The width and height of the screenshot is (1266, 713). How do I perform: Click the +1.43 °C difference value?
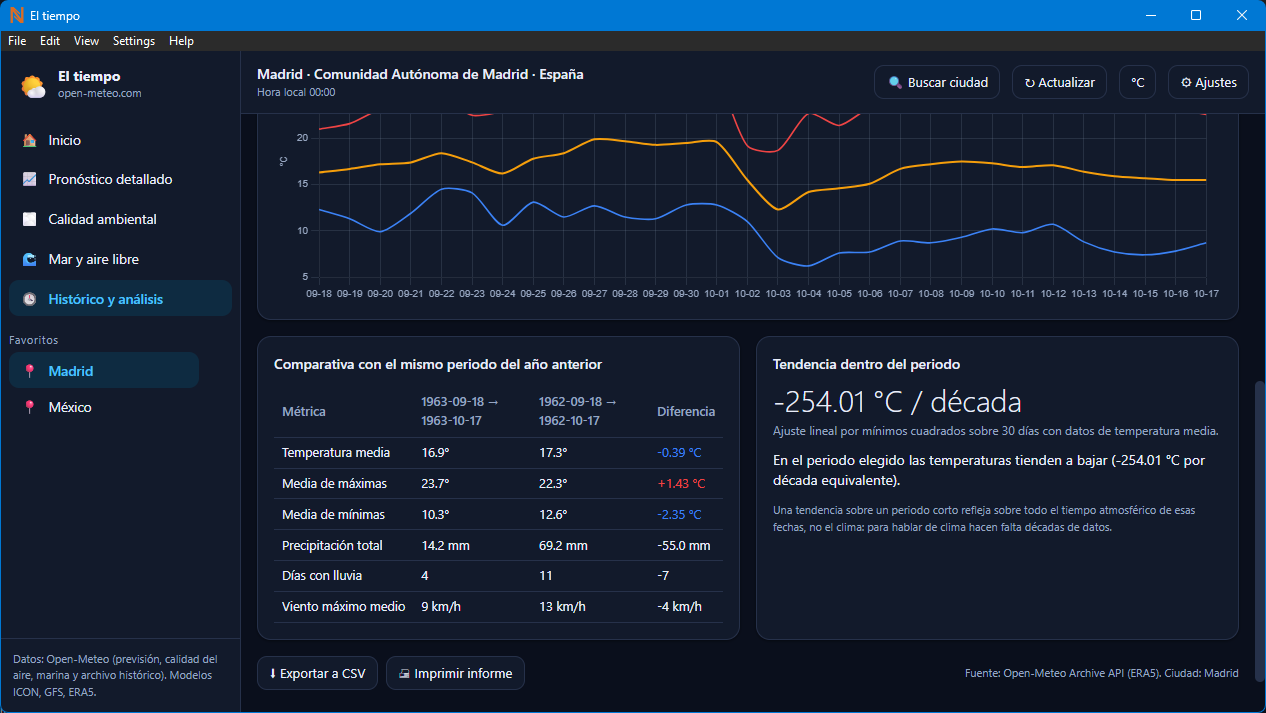click(681, 484)
